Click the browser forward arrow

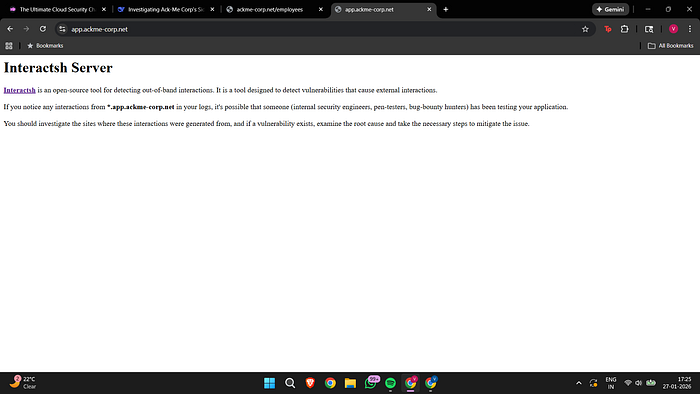click(26, 29)
